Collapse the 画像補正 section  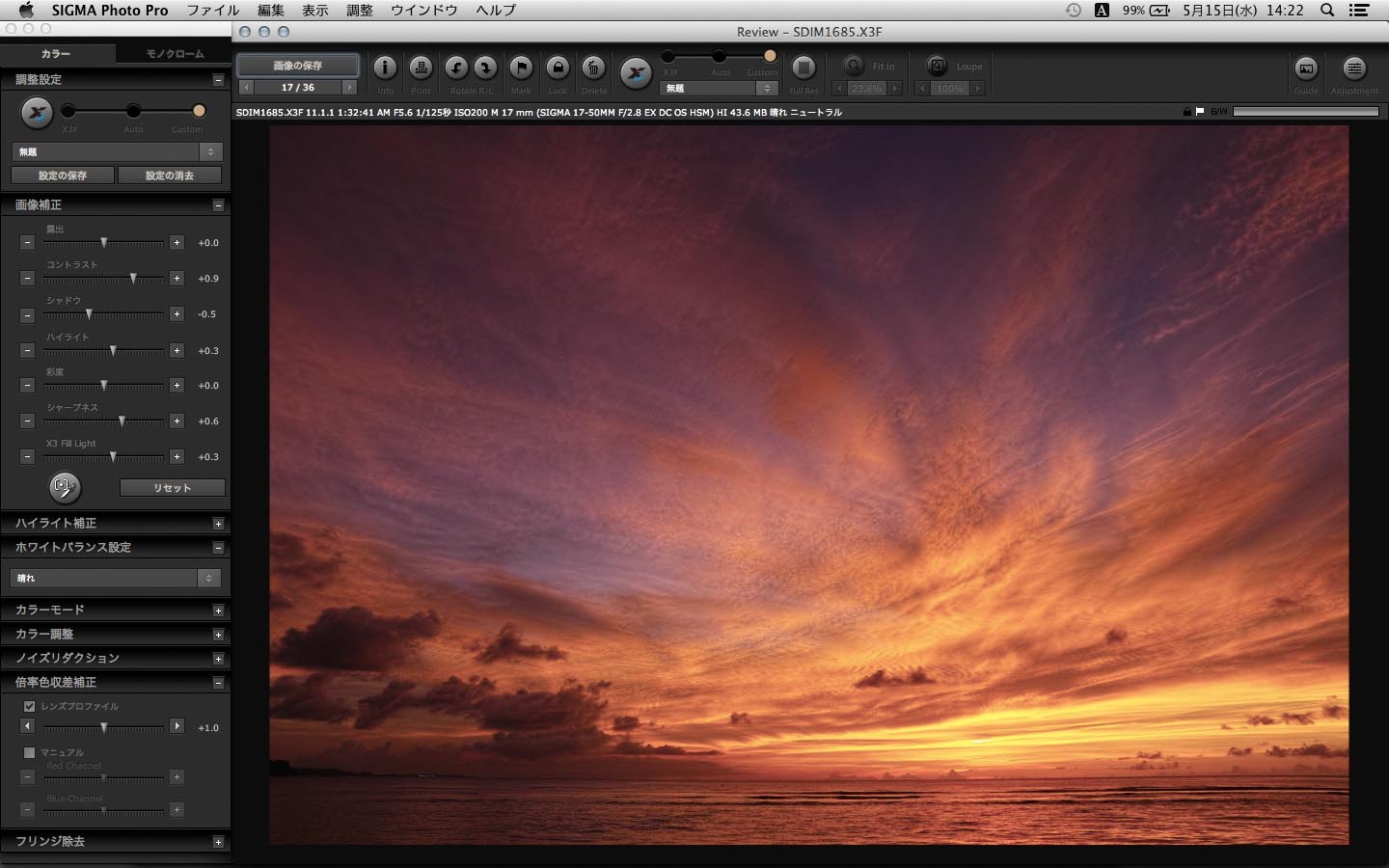218,205
